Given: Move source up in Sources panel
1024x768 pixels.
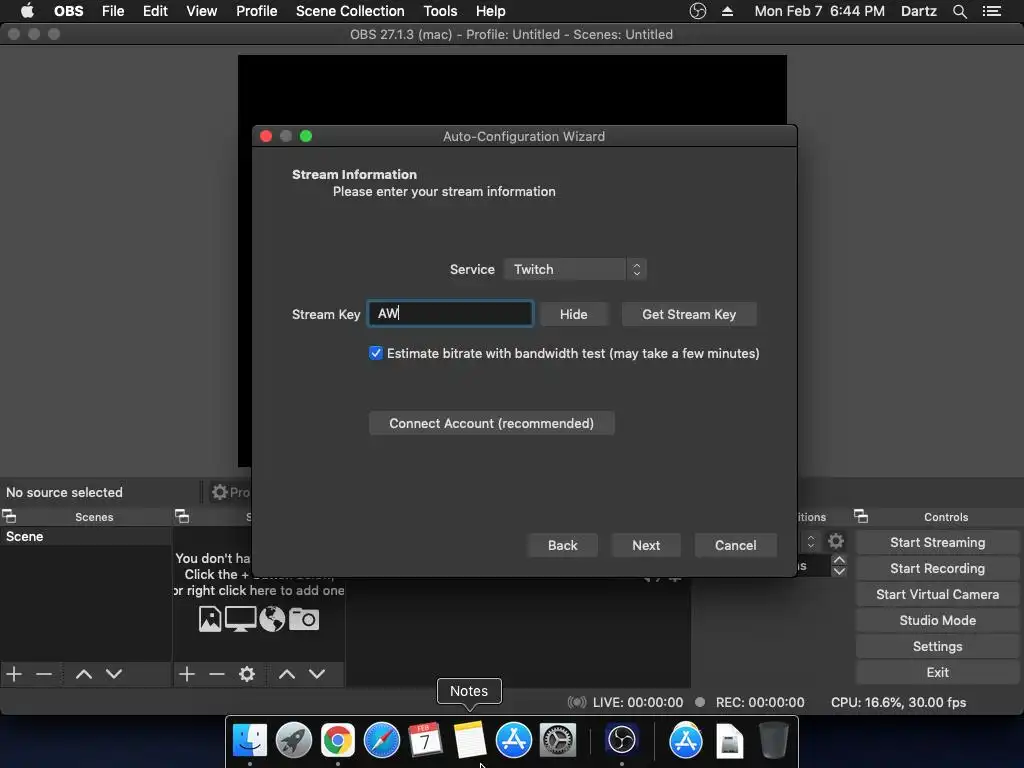Looking at the screenshot, I should point(287,673).
